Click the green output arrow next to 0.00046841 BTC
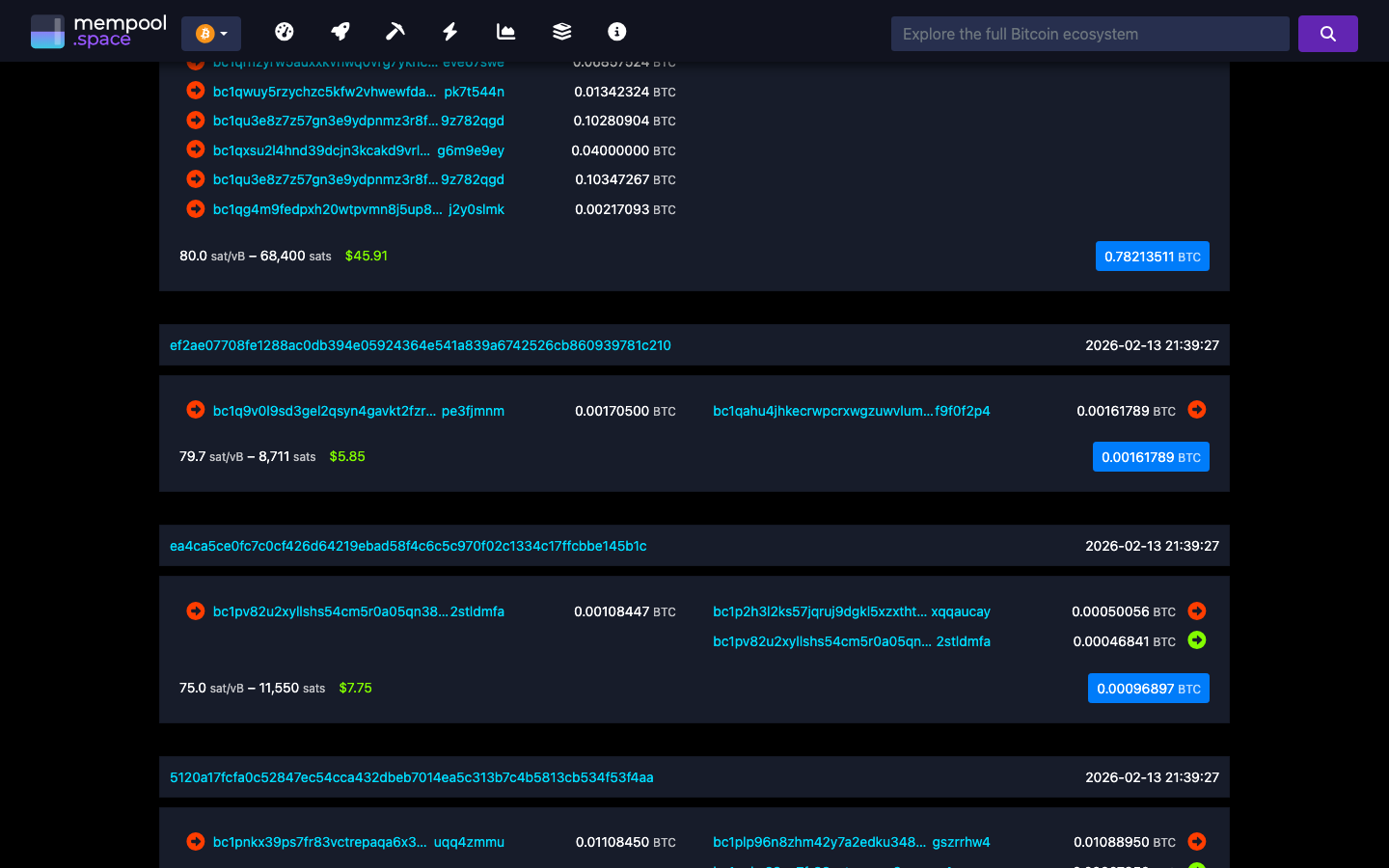The width and height of the screenshot is (1389, 868). (1197, 639)
